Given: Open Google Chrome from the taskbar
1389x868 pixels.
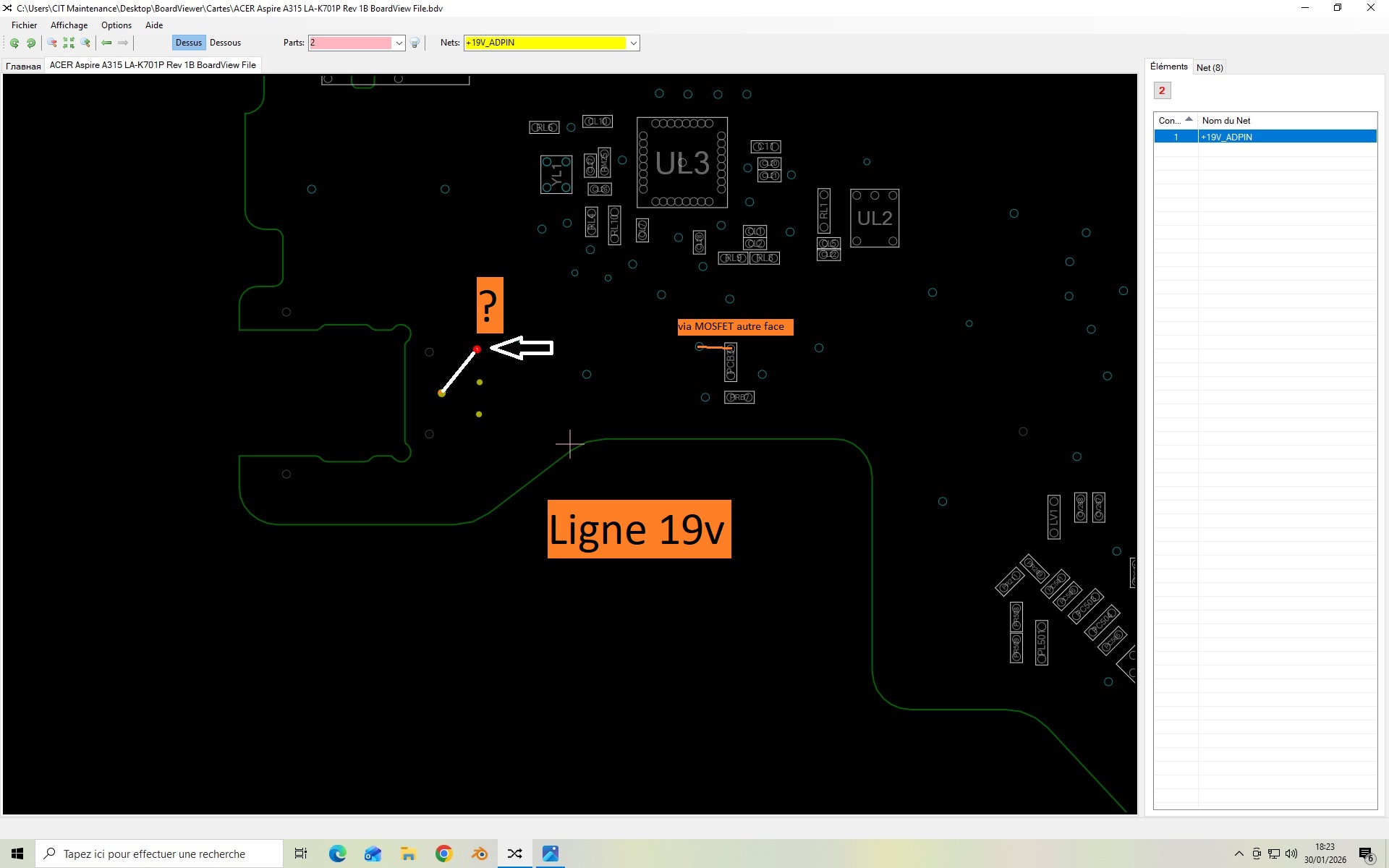Looking at the screenshot, I should pyautogui.click(x=443, y=854).
